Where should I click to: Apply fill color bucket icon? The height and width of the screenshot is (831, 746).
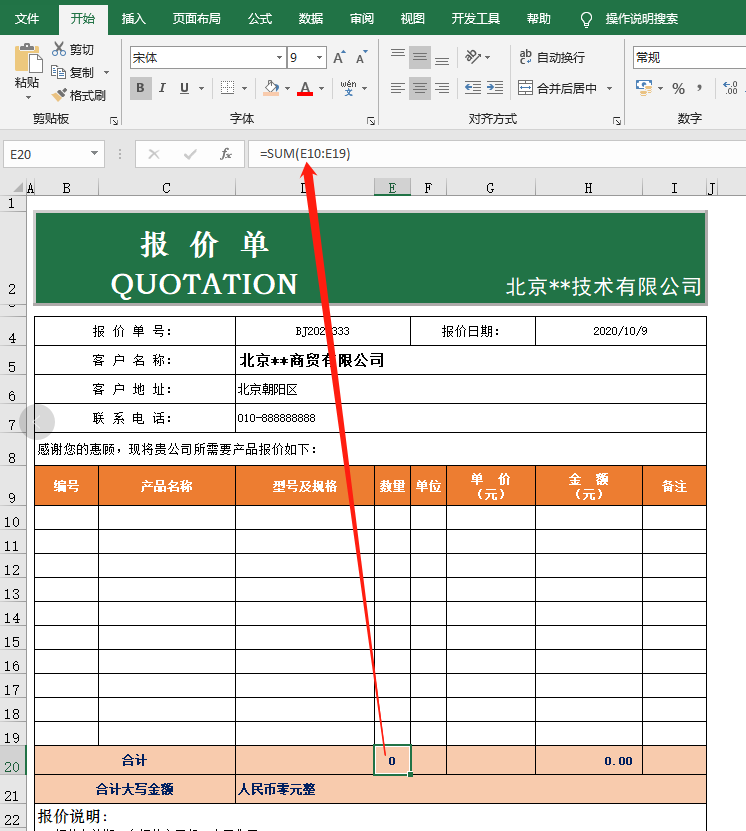point(271,87)
